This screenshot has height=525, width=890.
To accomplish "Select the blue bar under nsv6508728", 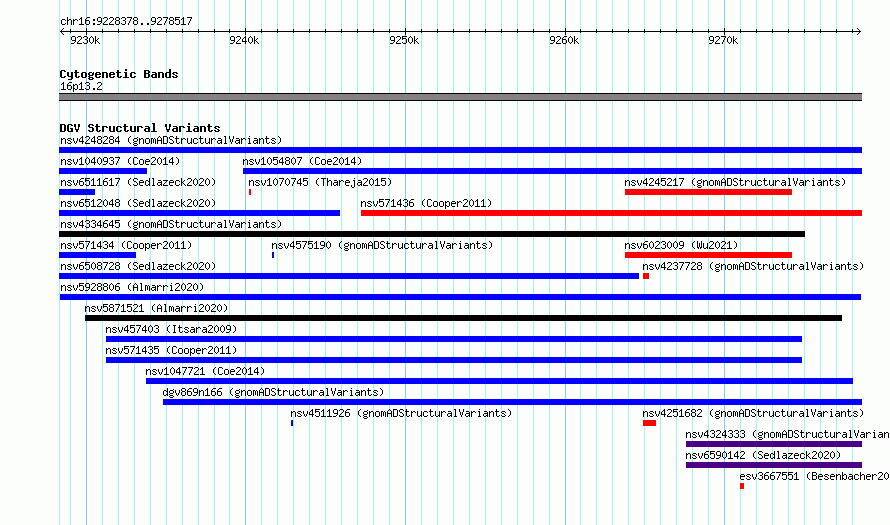I will pyautogui.click(x=349, y=276).
